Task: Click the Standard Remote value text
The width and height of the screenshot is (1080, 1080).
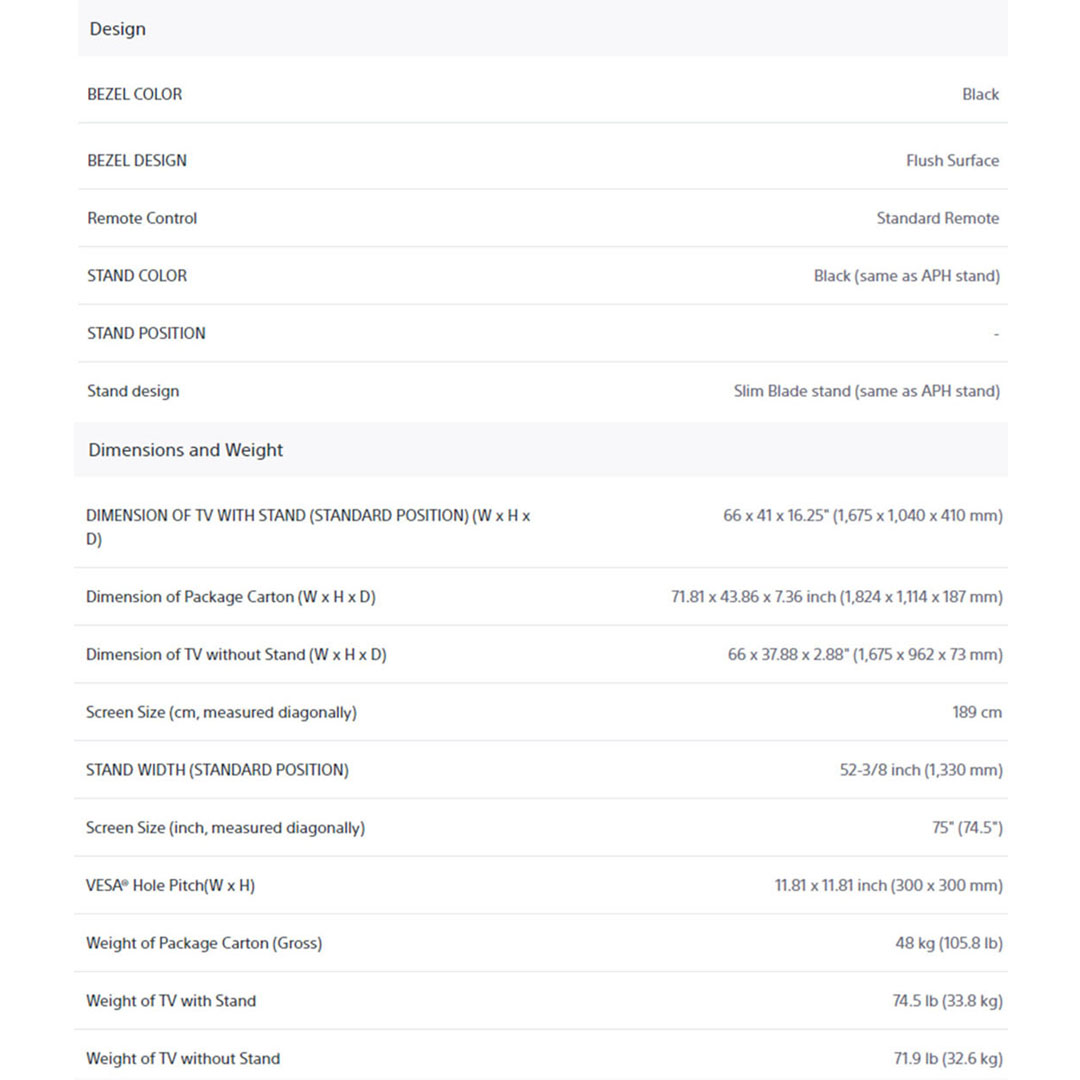Action: click(x=937, y=218)
